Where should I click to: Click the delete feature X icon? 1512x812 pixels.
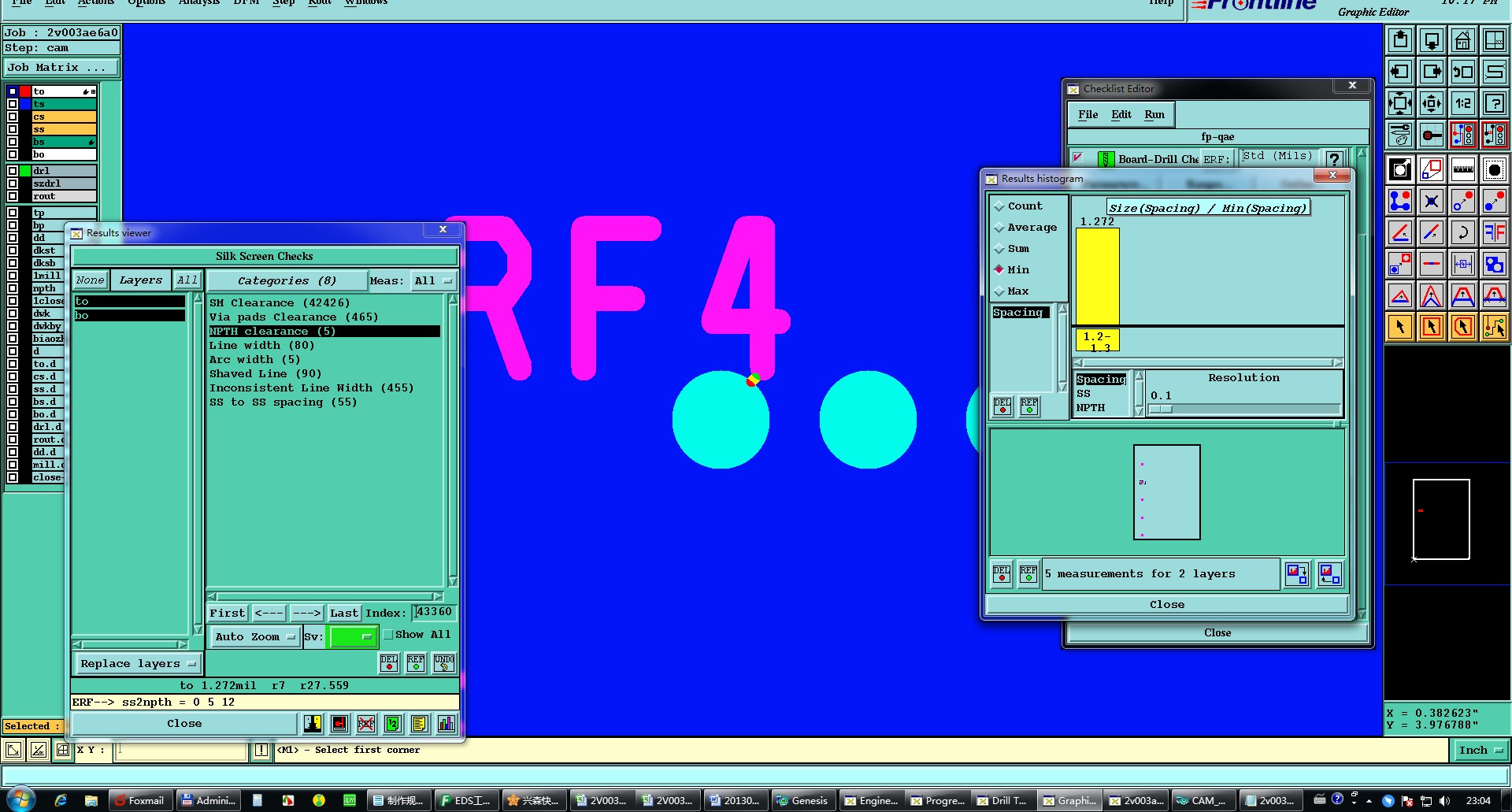point(1431,201)
